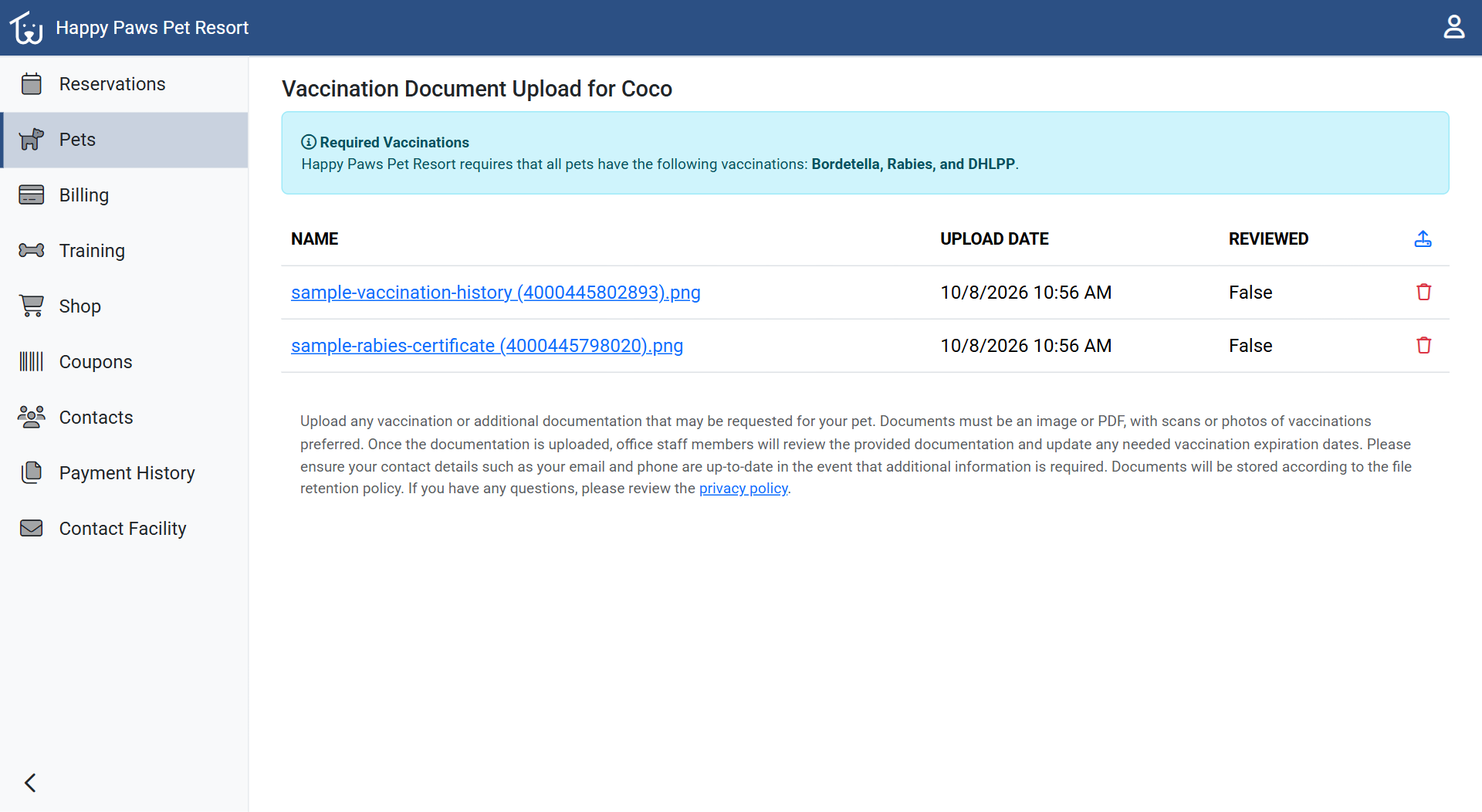The width and height of the screenshot is (1482, 812).
Task: Click the REVIEWED column header
Action: [1268, 239]
